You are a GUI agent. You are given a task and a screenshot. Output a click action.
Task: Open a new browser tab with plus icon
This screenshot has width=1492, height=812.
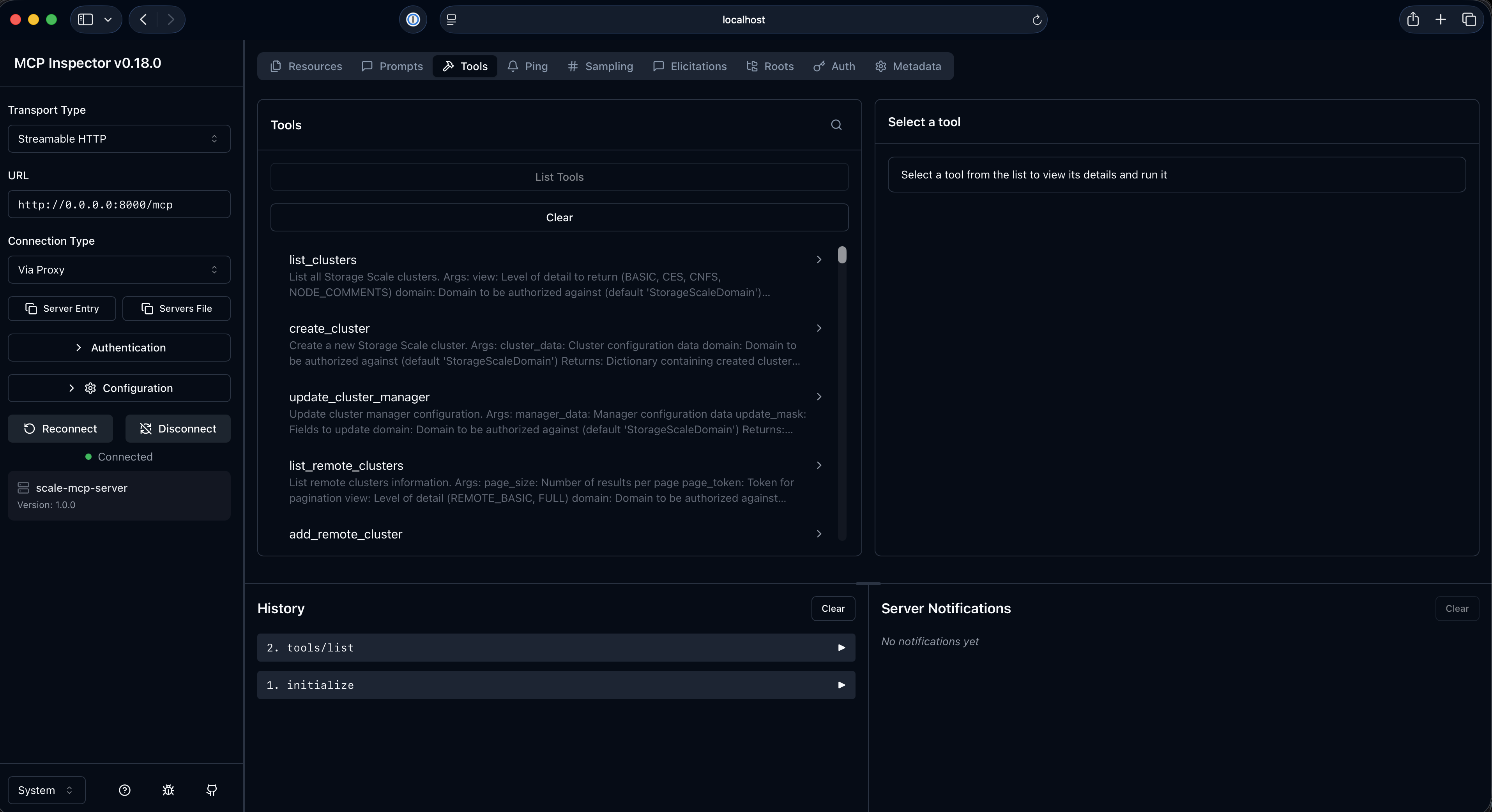point(1441,20)
